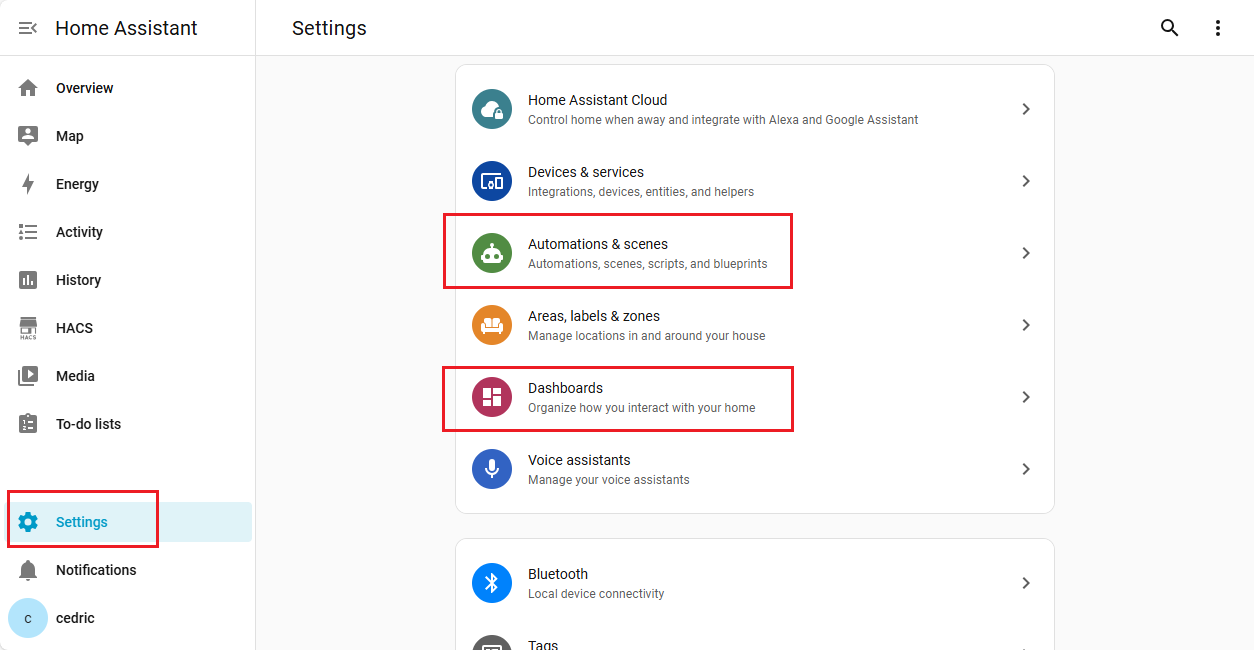Open To-do lists in the sidebar
This screenshot has width=1254, height=650.
pyautogui.click(x=88, y=424)
